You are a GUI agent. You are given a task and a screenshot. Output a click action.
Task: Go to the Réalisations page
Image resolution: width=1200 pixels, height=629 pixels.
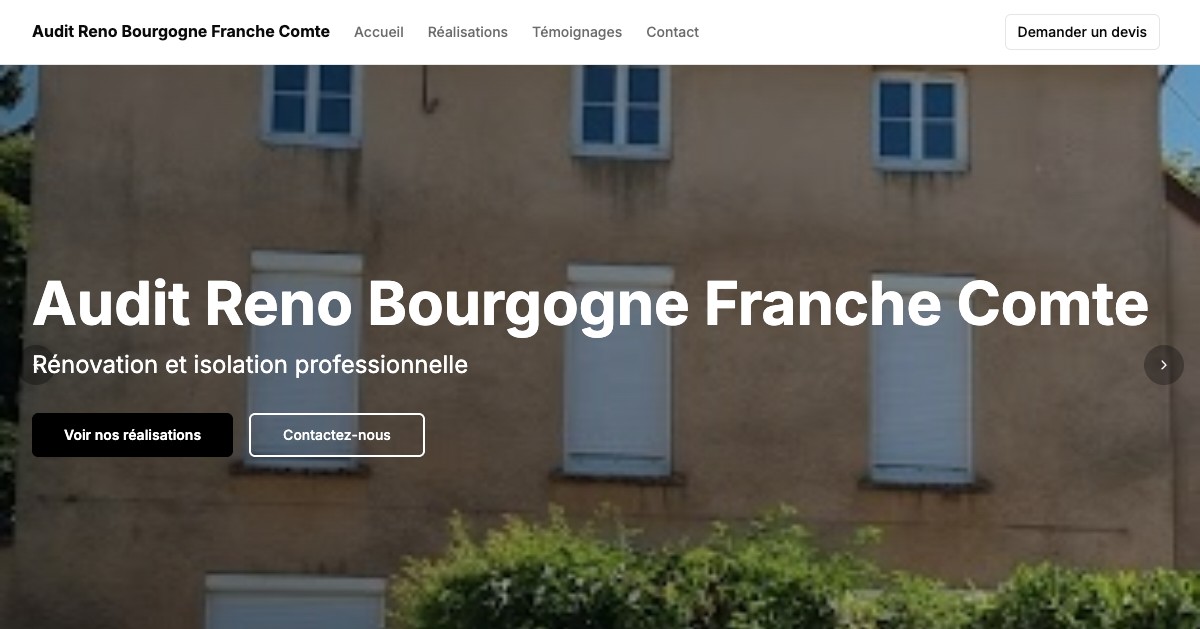coord(468,32)
